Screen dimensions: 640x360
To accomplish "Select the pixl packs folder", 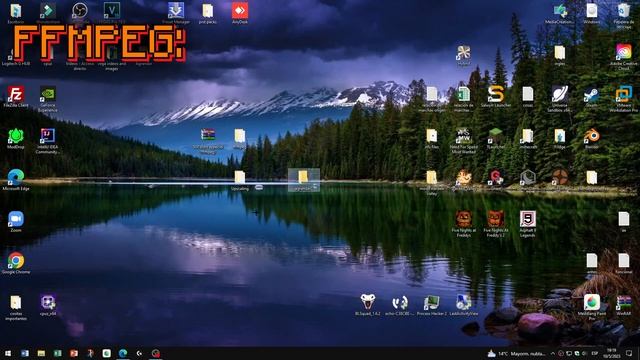I will tap(208, 12).
